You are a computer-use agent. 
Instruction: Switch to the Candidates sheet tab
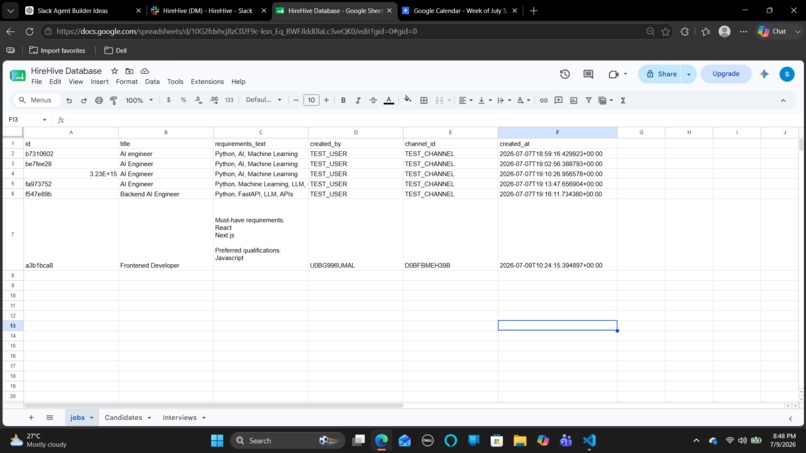point(123,418)
